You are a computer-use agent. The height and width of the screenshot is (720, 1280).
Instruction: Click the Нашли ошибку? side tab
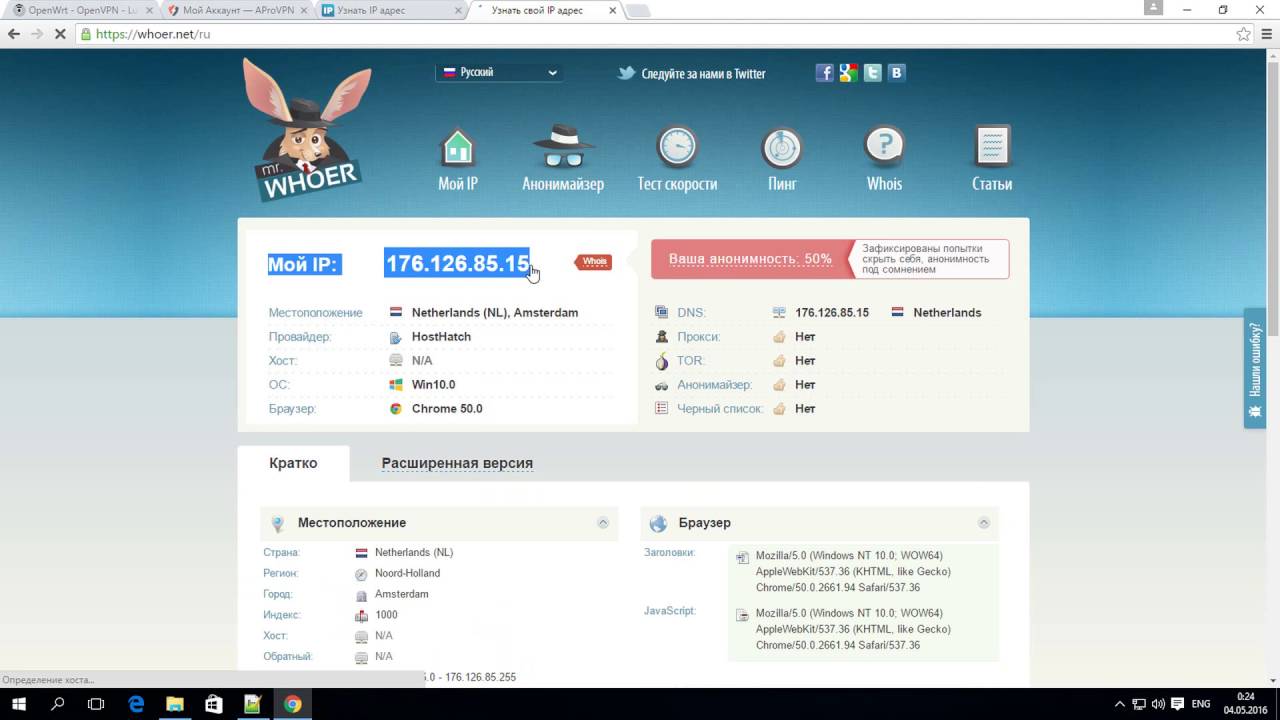coord(1255,368)
